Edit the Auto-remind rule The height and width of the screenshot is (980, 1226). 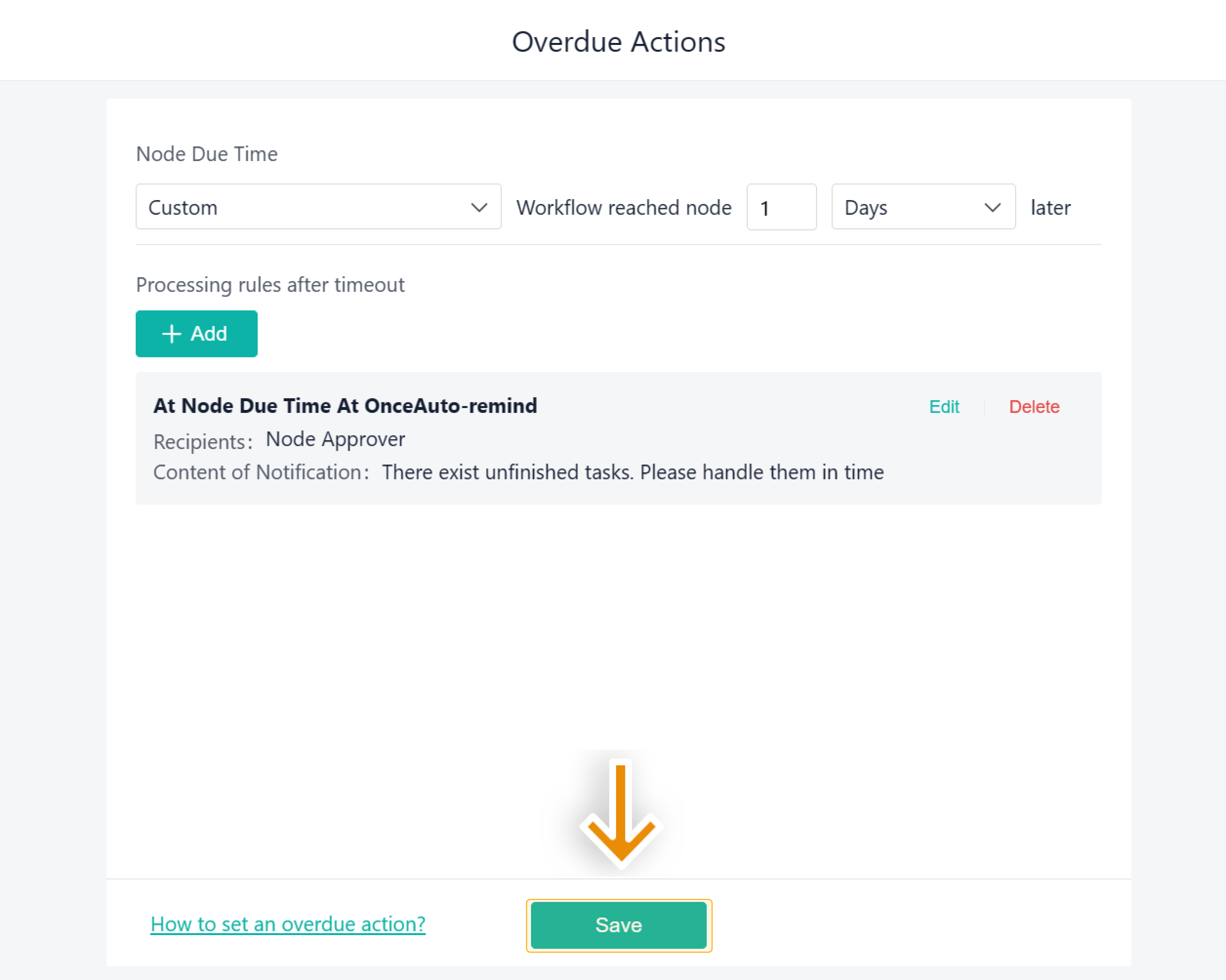(944, 407)
